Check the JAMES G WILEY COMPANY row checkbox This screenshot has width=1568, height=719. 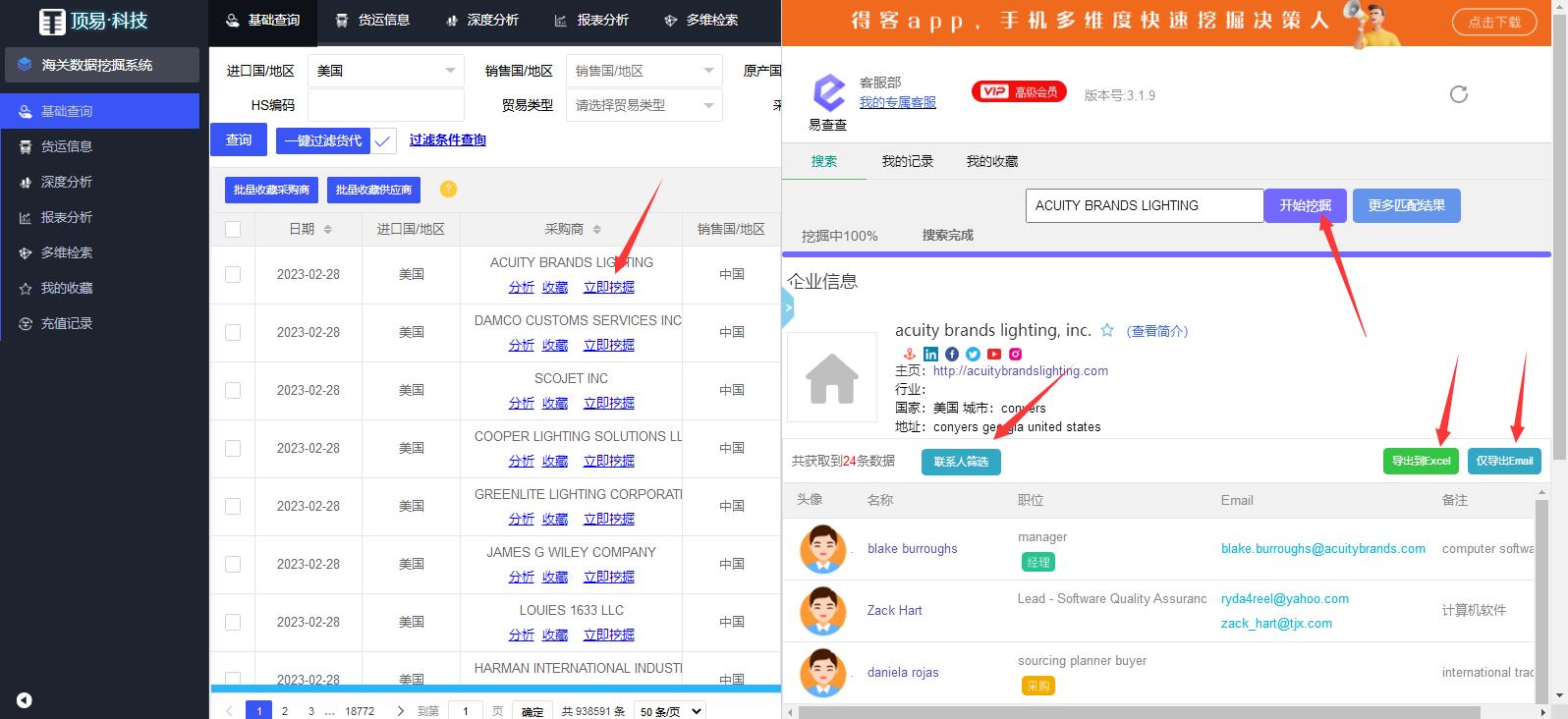tap(233, 564)
